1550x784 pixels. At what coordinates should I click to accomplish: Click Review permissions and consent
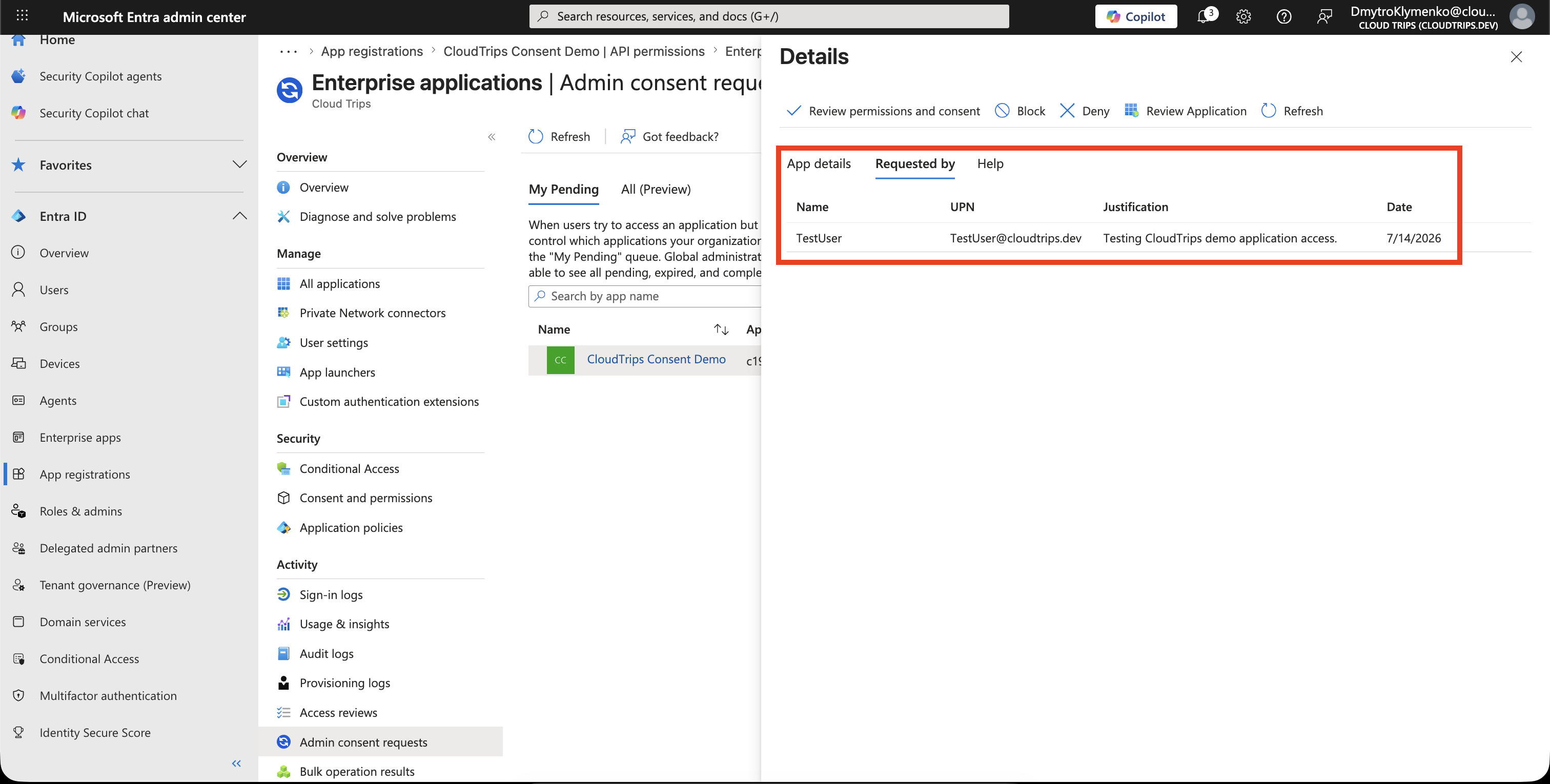click(883, 111)
